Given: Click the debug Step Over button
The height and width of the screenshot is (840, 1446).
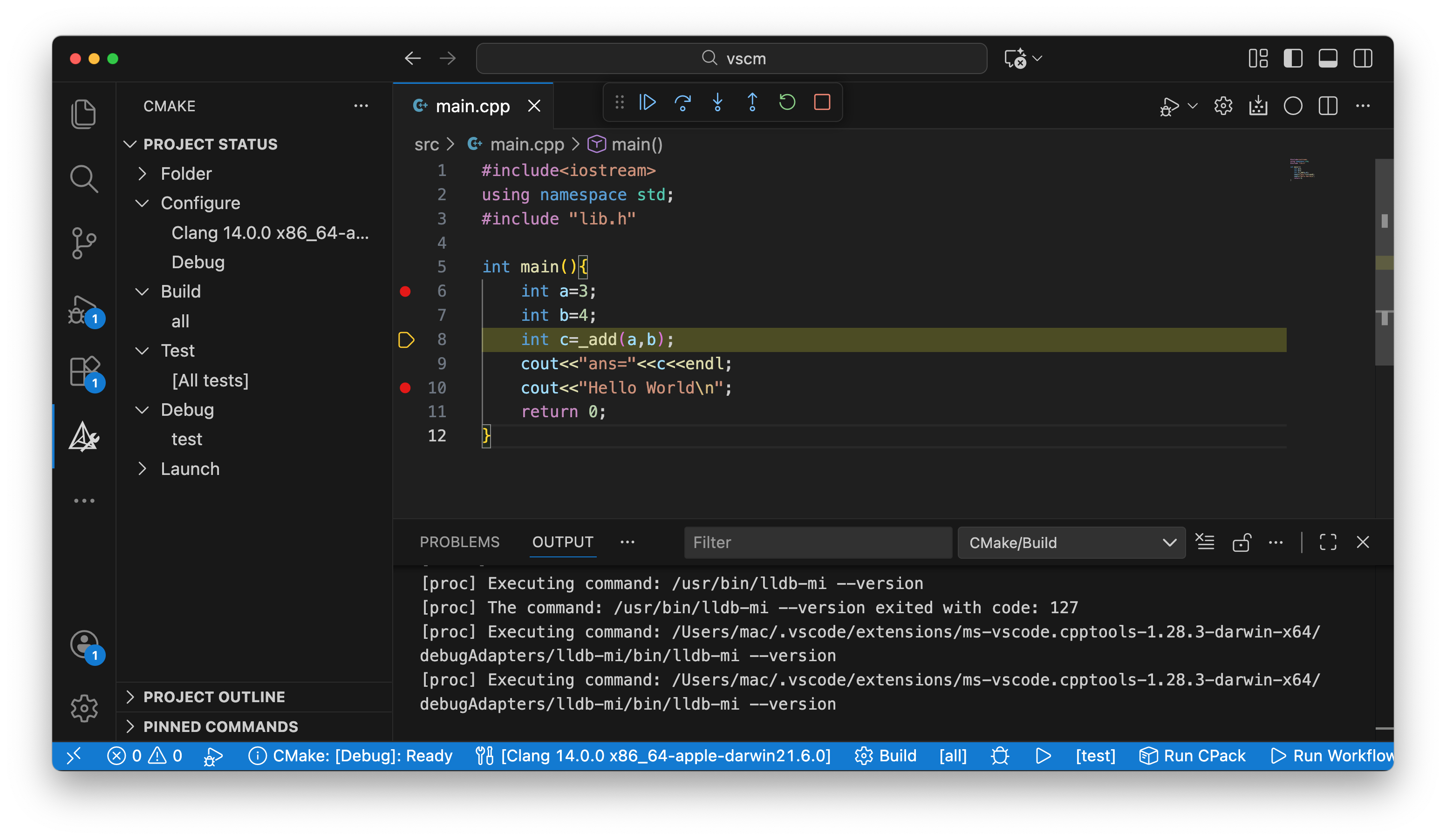Looking at the screenshot, I should click(682, 102).
